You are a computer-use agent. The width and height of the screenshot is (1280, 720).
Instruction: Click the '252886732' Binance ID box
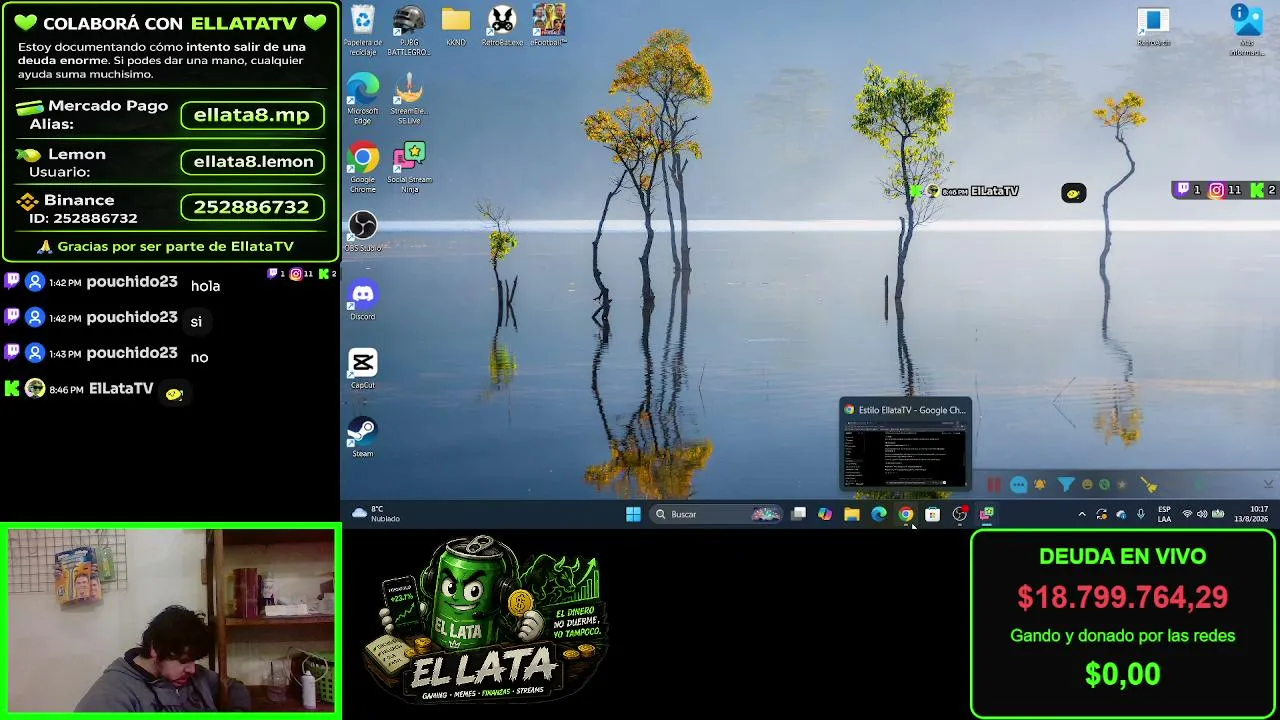(x=252, y=207)
